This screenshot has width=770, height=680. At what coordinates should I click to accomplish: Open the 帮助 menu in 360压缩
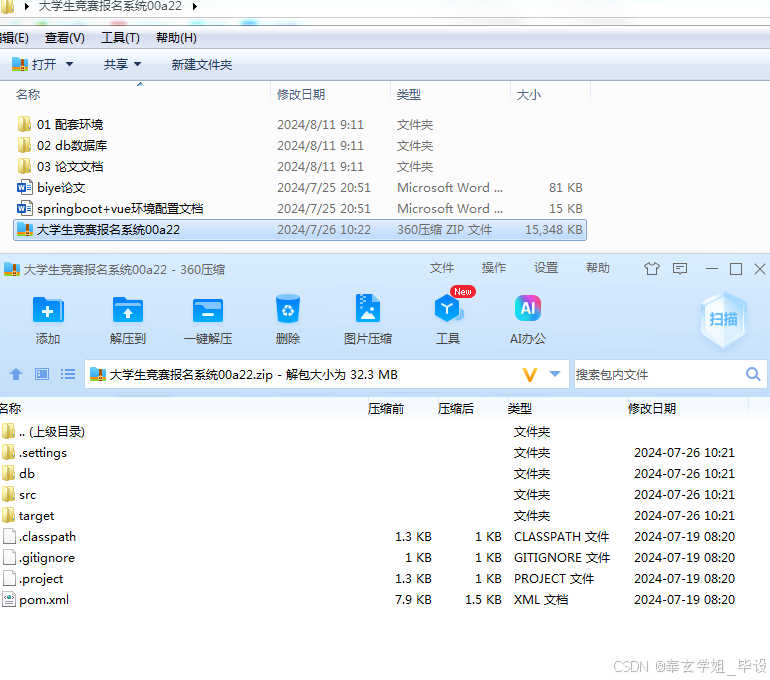598,268
